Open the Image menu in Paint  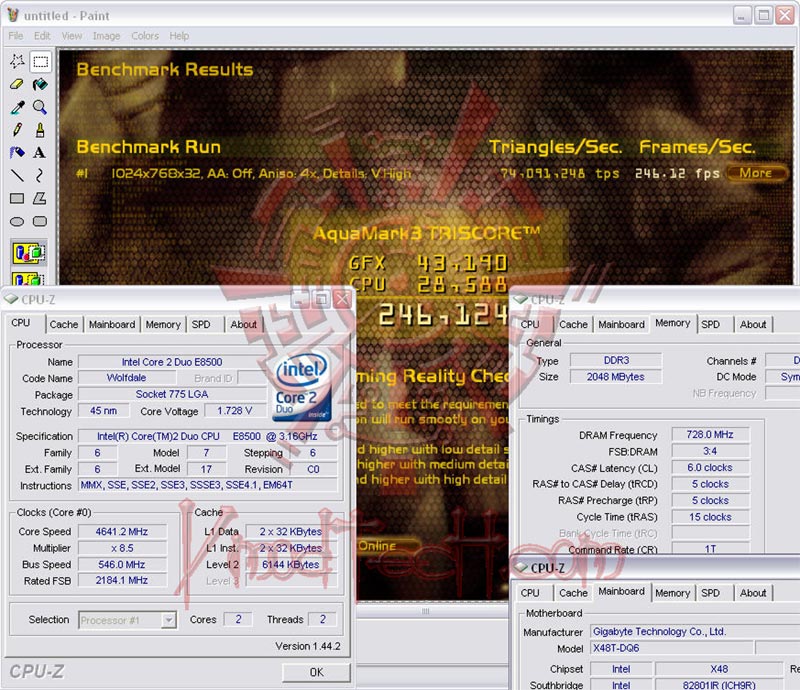point(106,36)
